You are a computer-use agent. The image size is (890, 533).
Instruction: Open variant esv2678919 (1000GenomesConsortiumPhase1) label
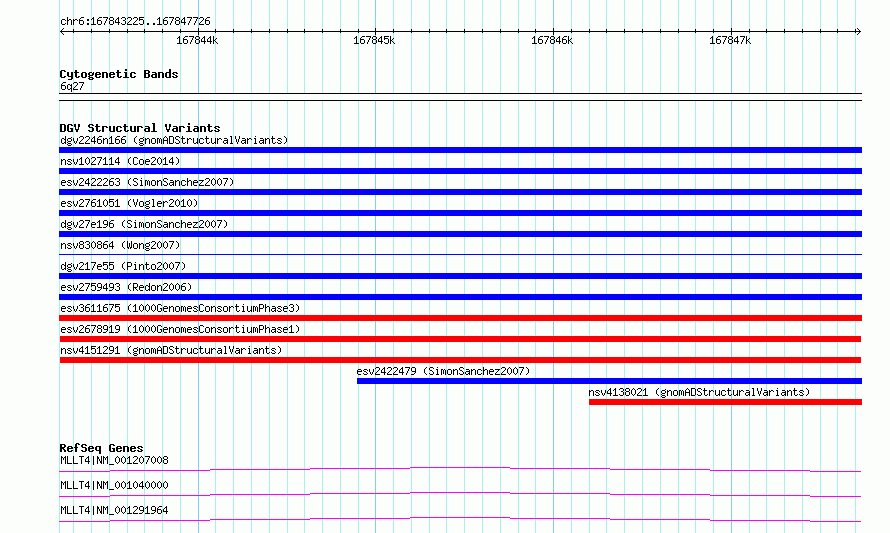[180, 329]
